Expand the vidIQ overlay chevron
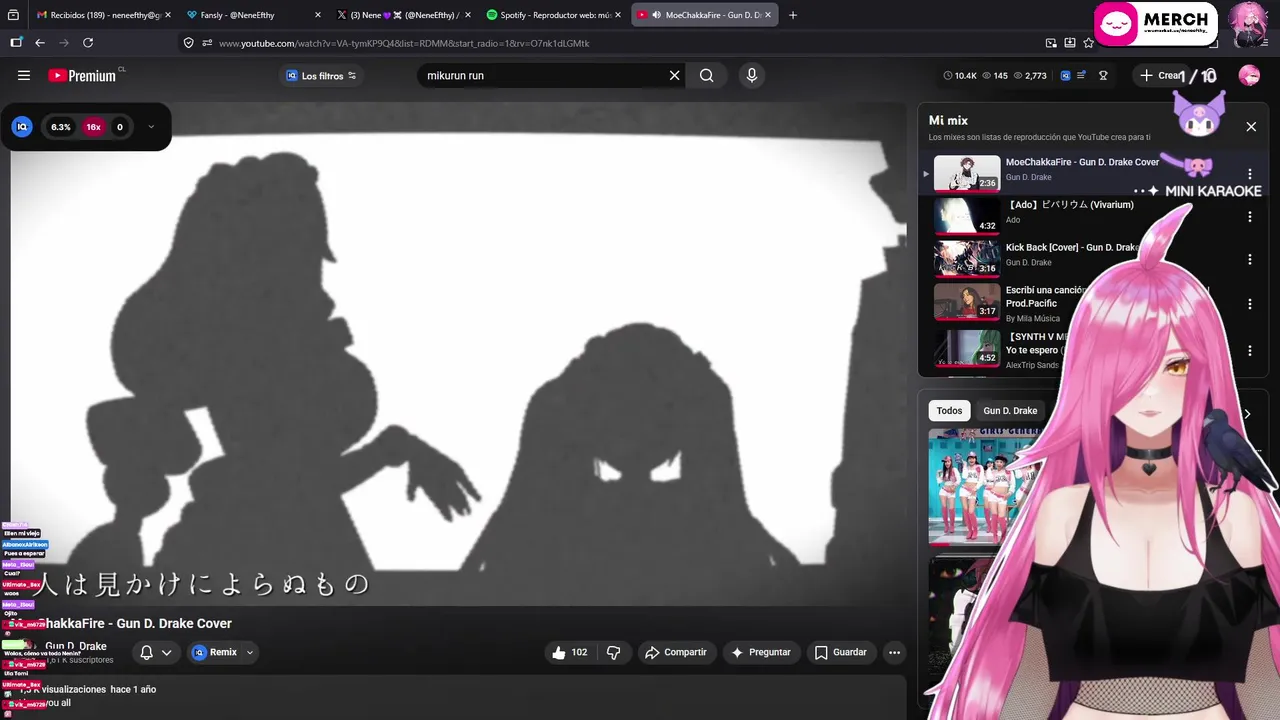 [151, 127]
